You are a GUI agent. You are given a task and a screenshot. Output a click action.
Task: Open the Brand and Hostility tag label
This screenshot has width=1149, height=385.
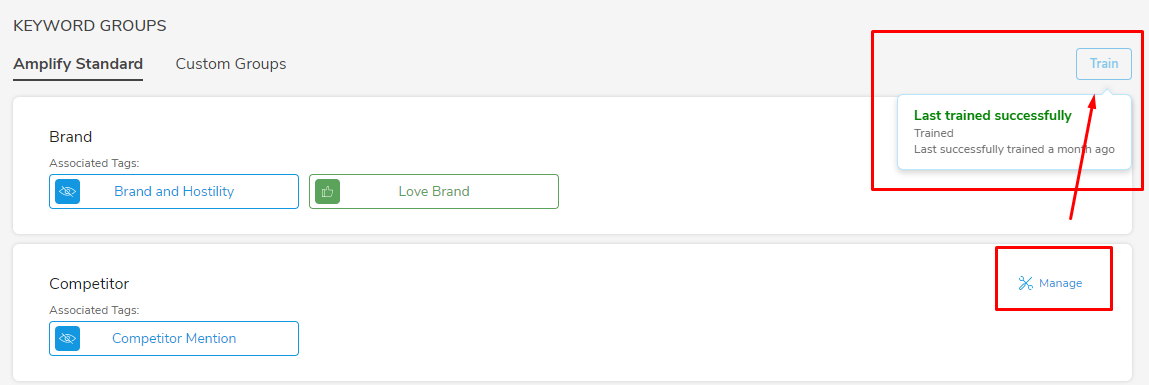(174, 191)
